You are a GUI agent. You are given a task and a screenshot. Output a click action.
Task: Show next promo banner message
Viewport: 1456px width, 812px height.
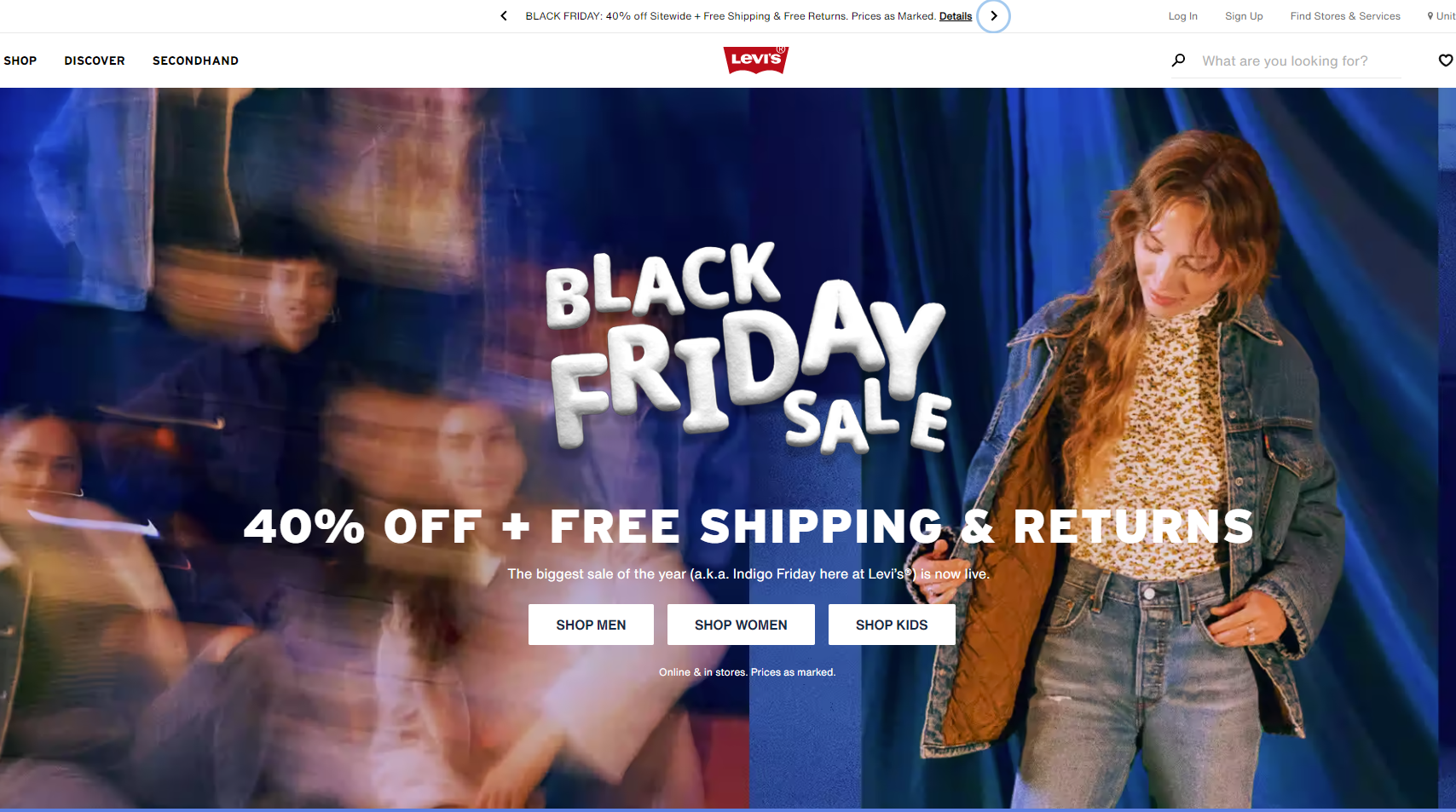point(993,16)
